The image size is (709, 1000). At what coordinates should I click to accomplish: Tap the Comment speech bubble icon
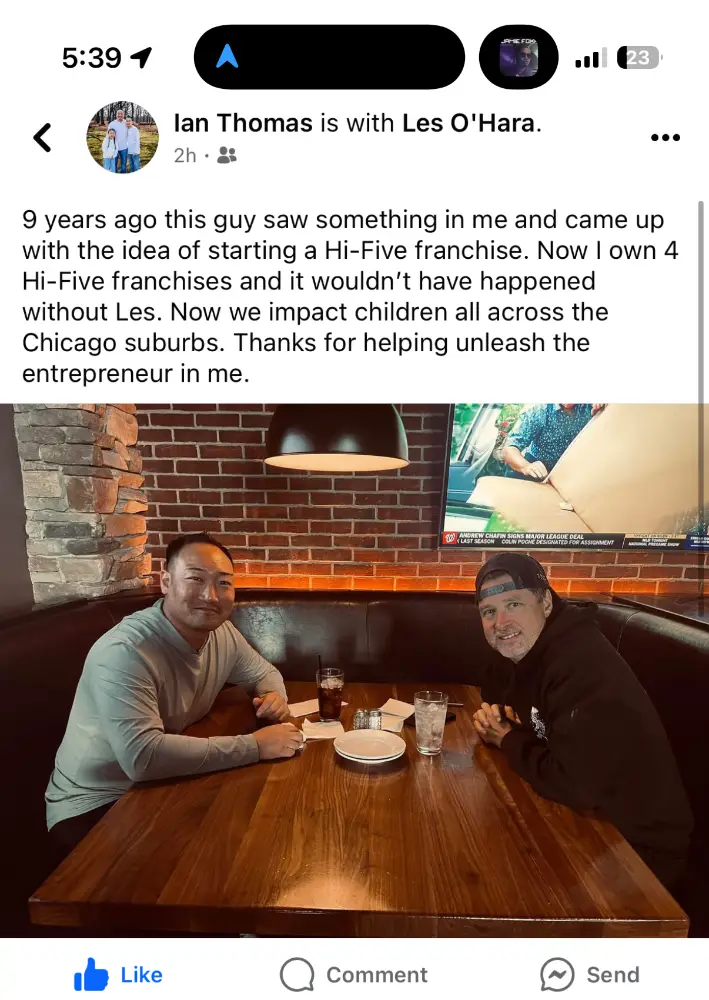(297, 975)
